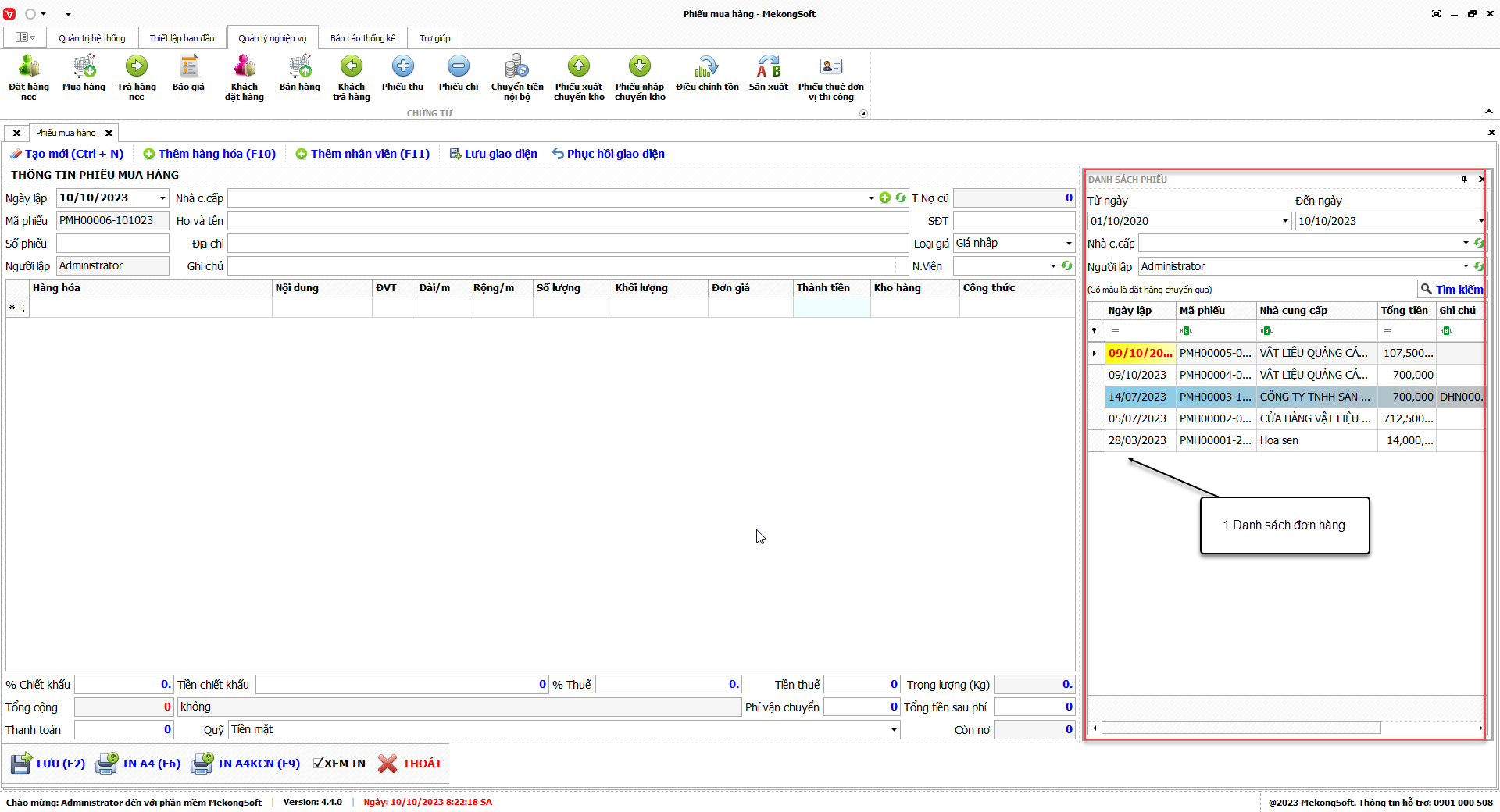Expand the Quỹ Tiền mặt dropdown
Viewport: 1500px width, 812px height.
894,730
